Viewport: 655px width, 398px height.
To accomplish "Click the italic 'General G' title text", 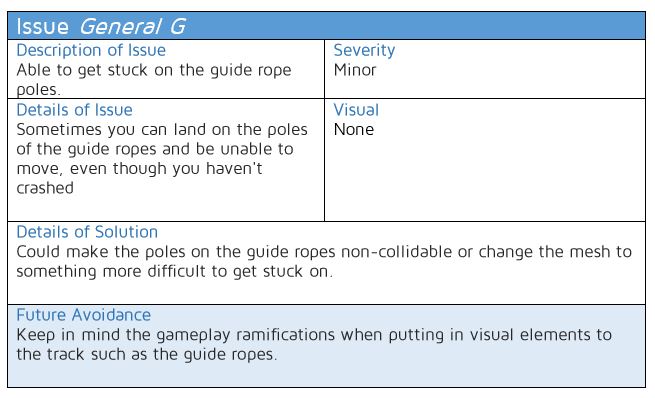I will point(133,27).
